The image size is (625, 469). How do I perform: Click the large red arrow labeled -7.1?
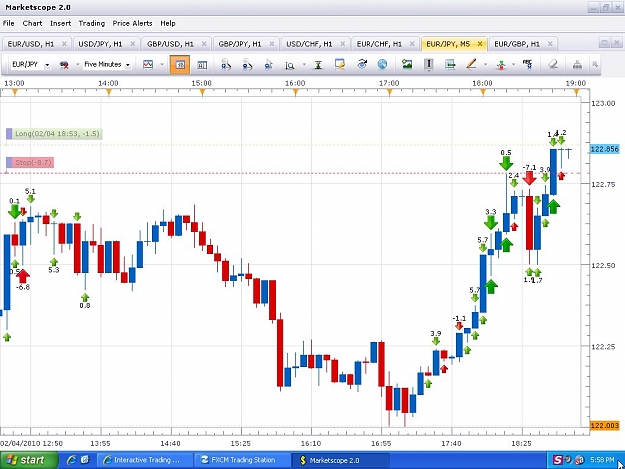[529, 178]
